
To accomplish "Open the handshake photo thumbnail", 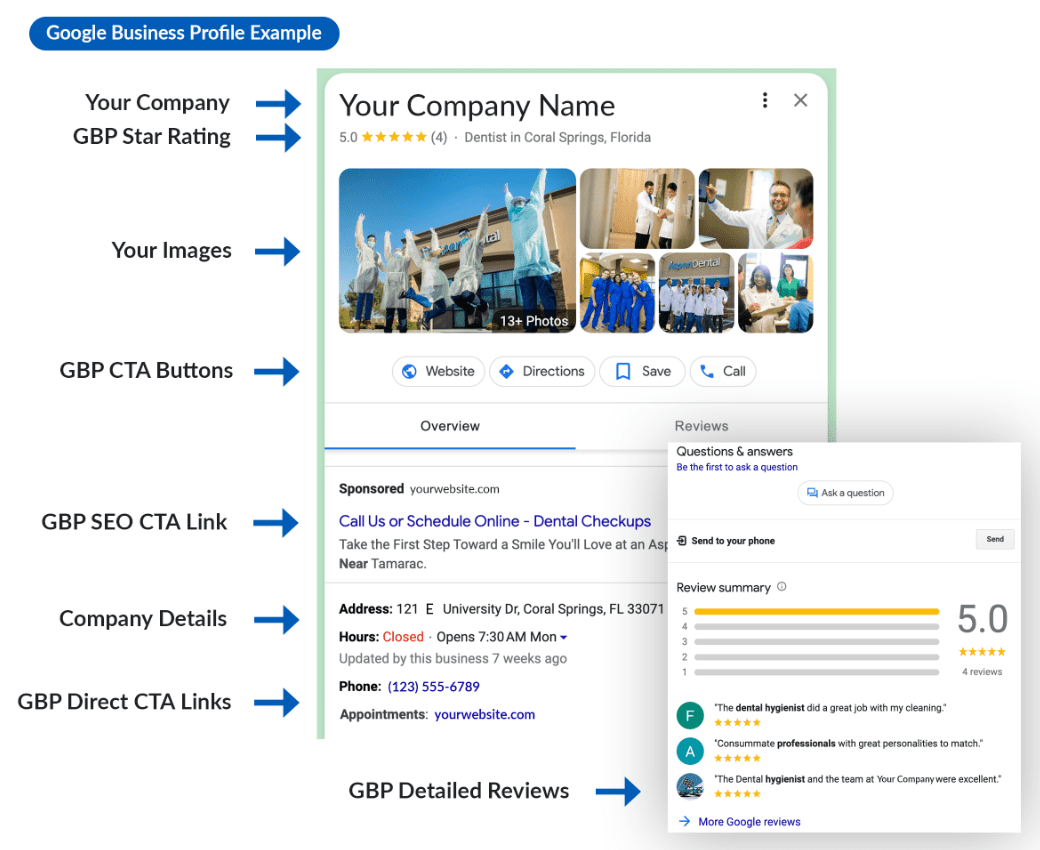I will coord(637,208).
